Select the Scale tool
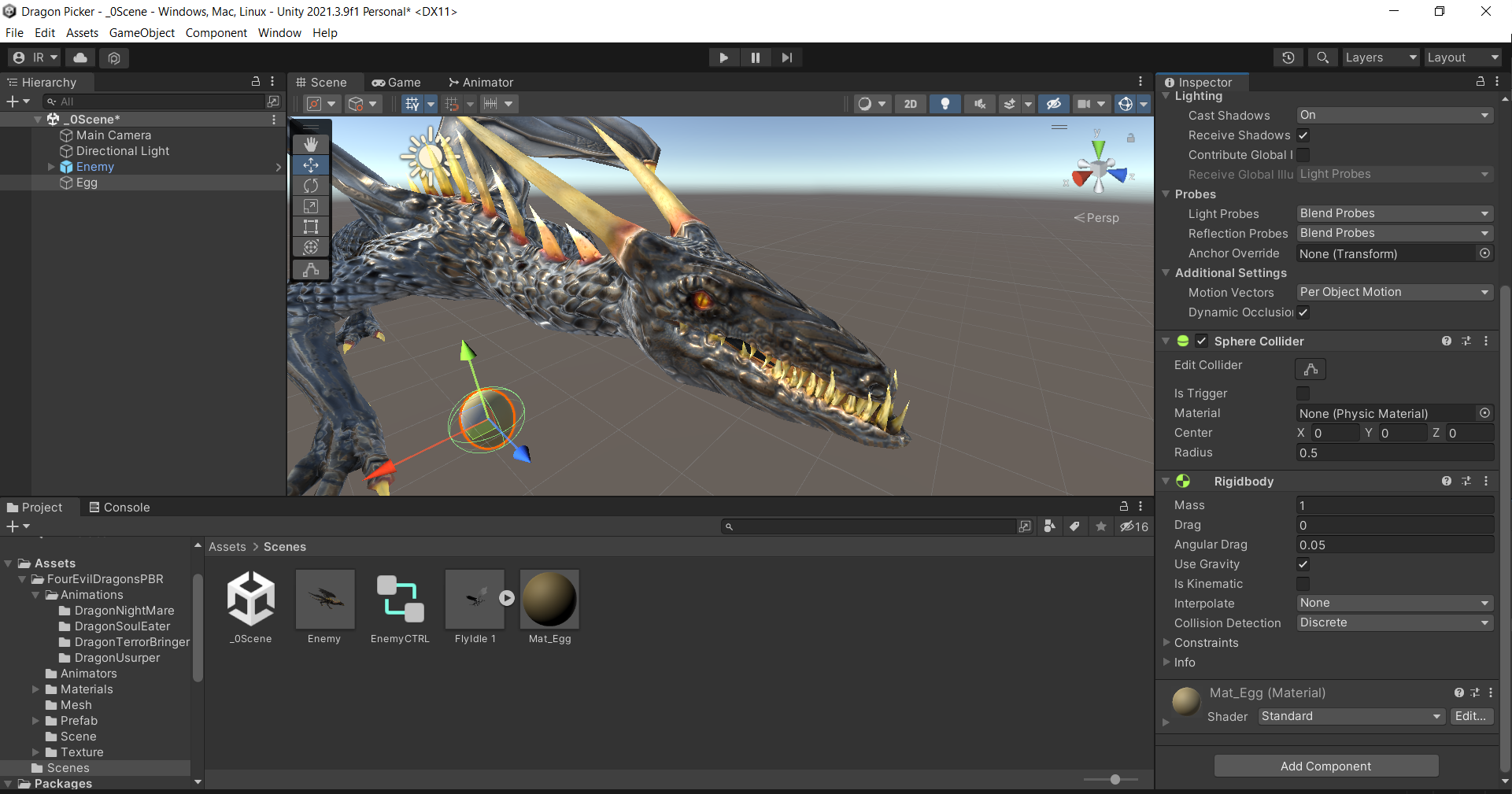 tap(311, 206)
